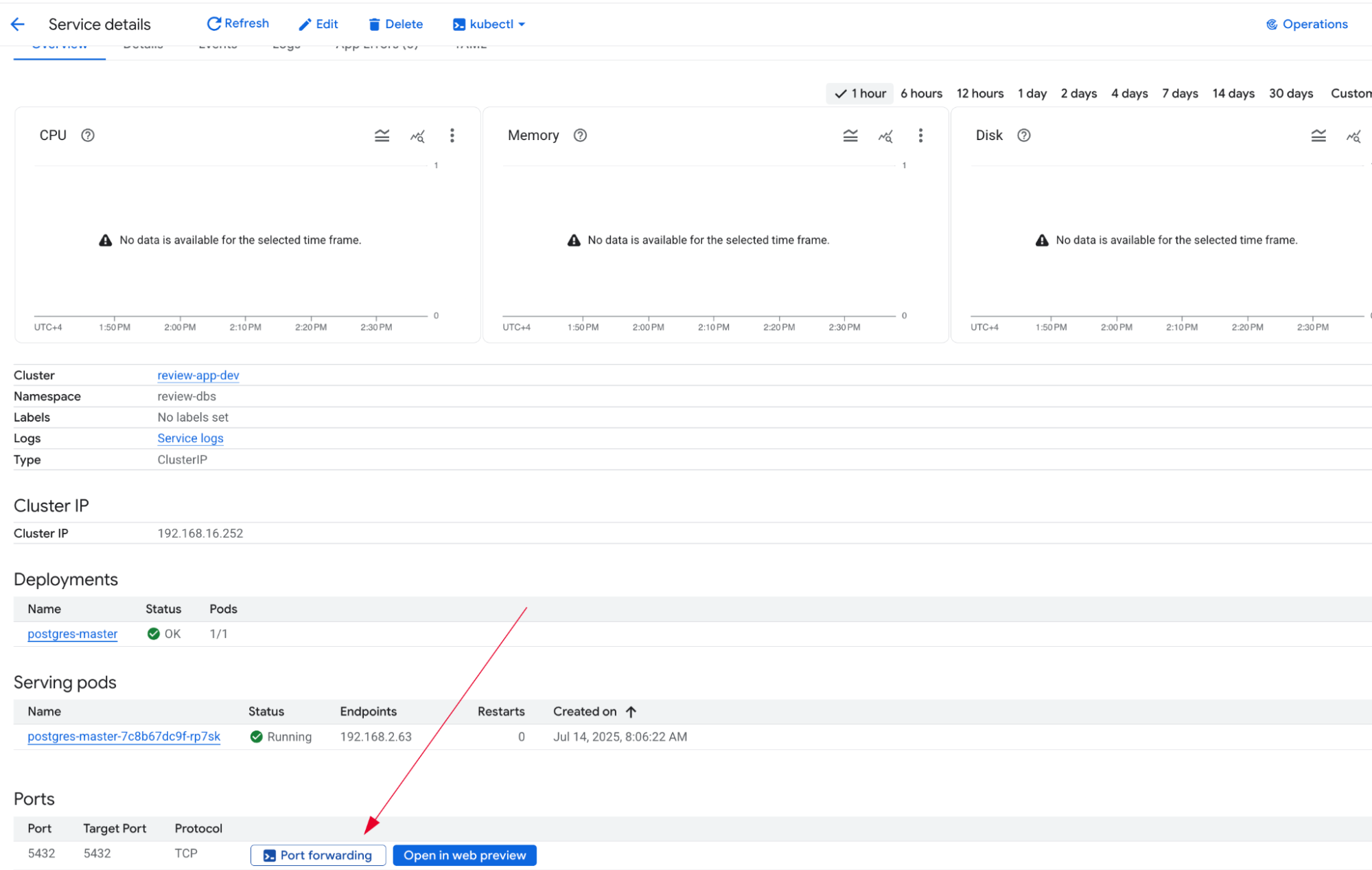The width and height of the screenshot is (1372, 870).
Task: Open CPU chart more options menu
Action: pos(452,136)
